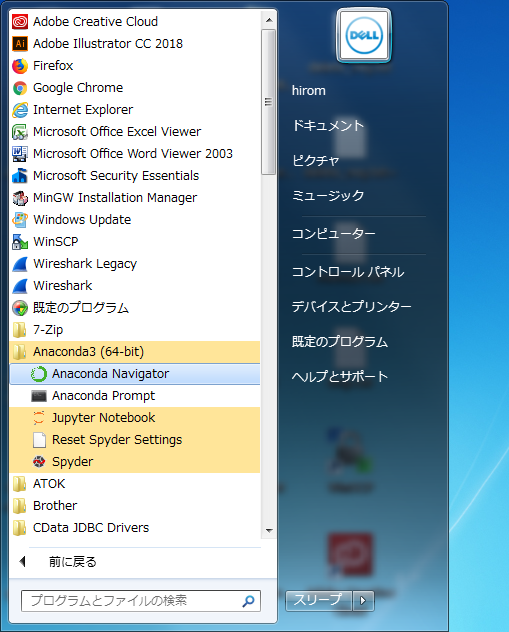Expand the ATOK folder
The image size is (509, 632).
[x=134, y=484]
